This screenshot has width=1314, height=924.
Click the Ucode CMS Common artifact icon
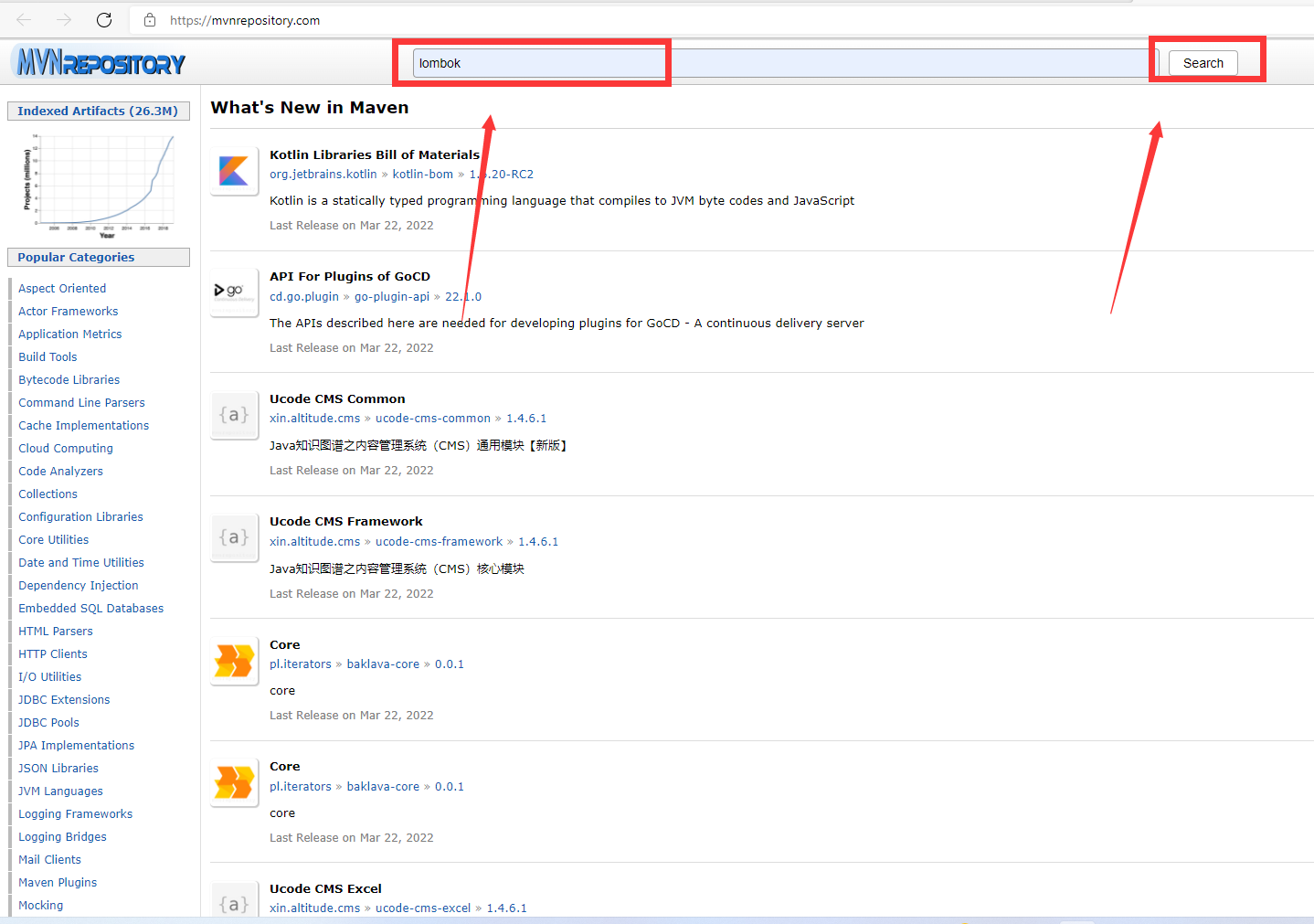(234, 415)
